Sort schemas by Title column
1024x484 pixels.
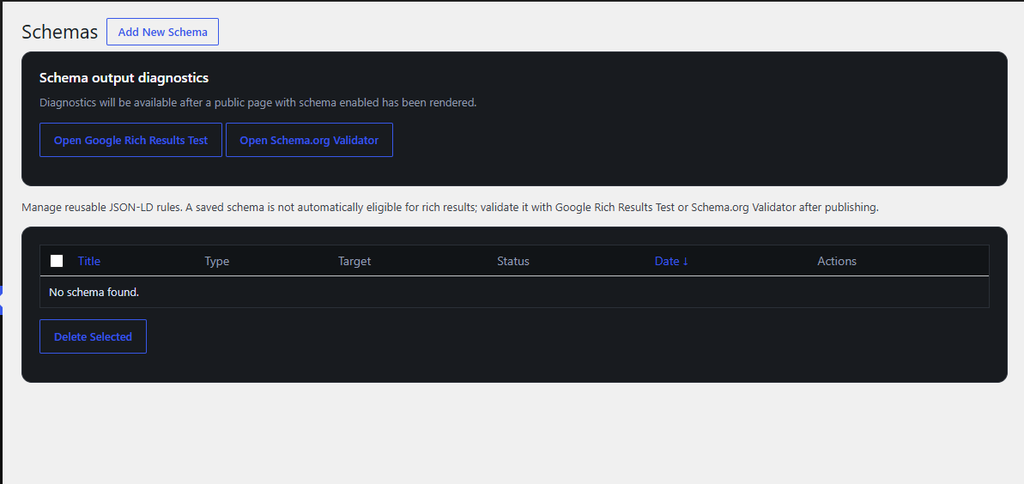pos(89,261)
